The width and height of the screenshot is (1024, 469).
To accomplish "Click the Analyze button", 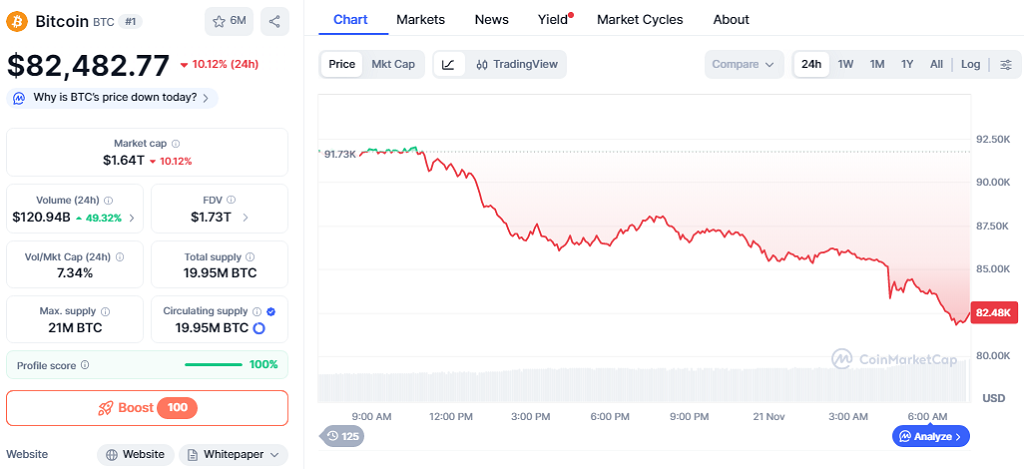I will 931,436.
